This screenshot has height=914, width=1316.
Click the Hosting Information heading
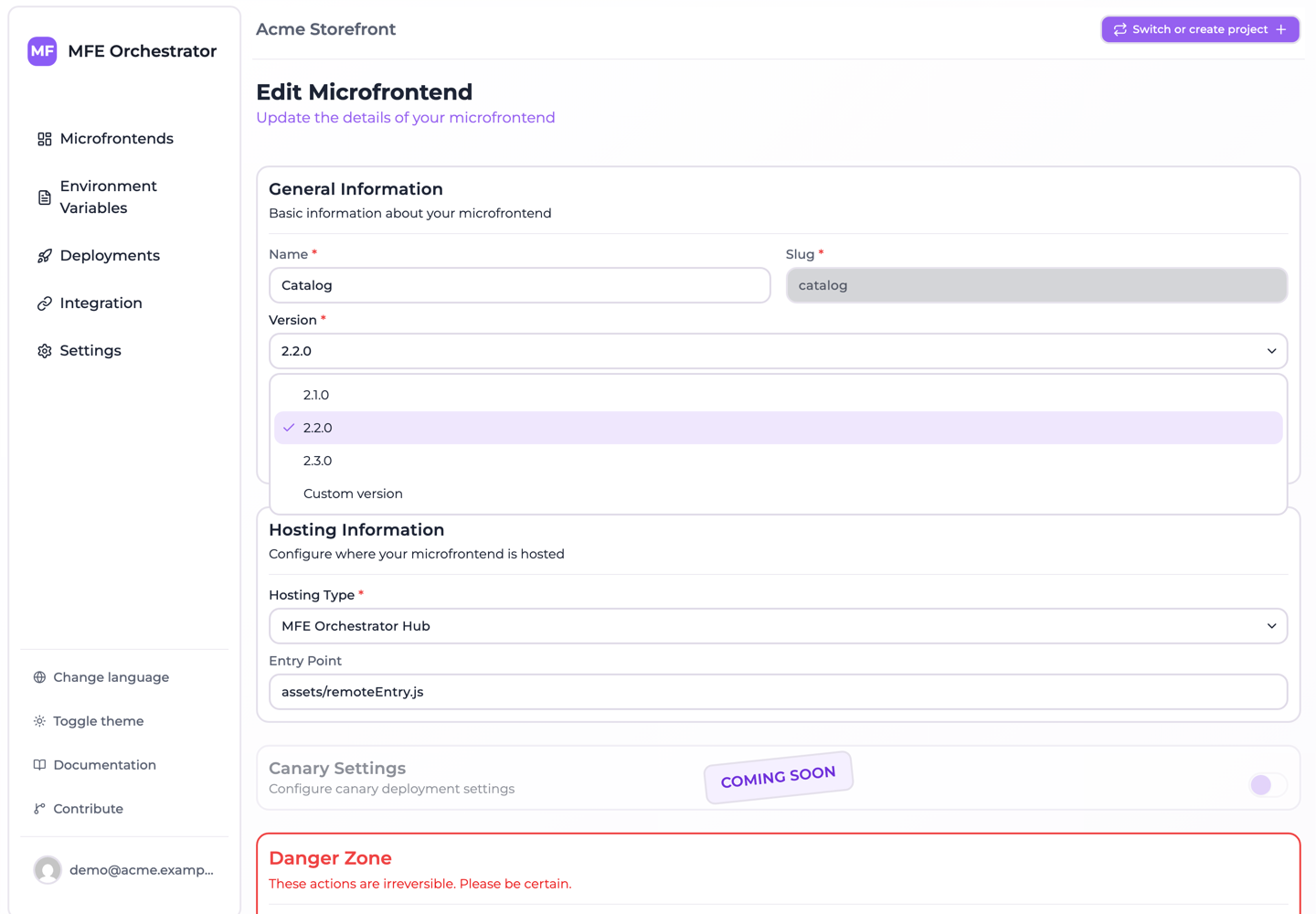tap(356, 530)
